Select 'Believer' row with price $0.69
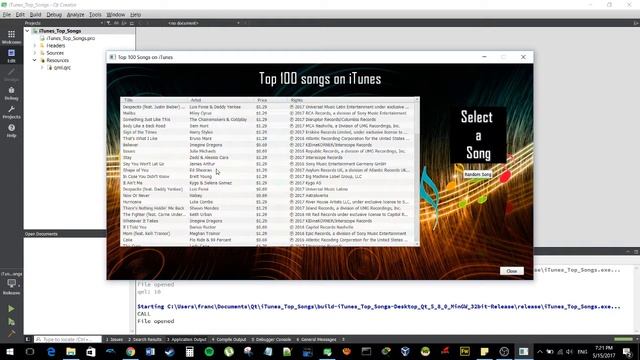 coord(268,145)
